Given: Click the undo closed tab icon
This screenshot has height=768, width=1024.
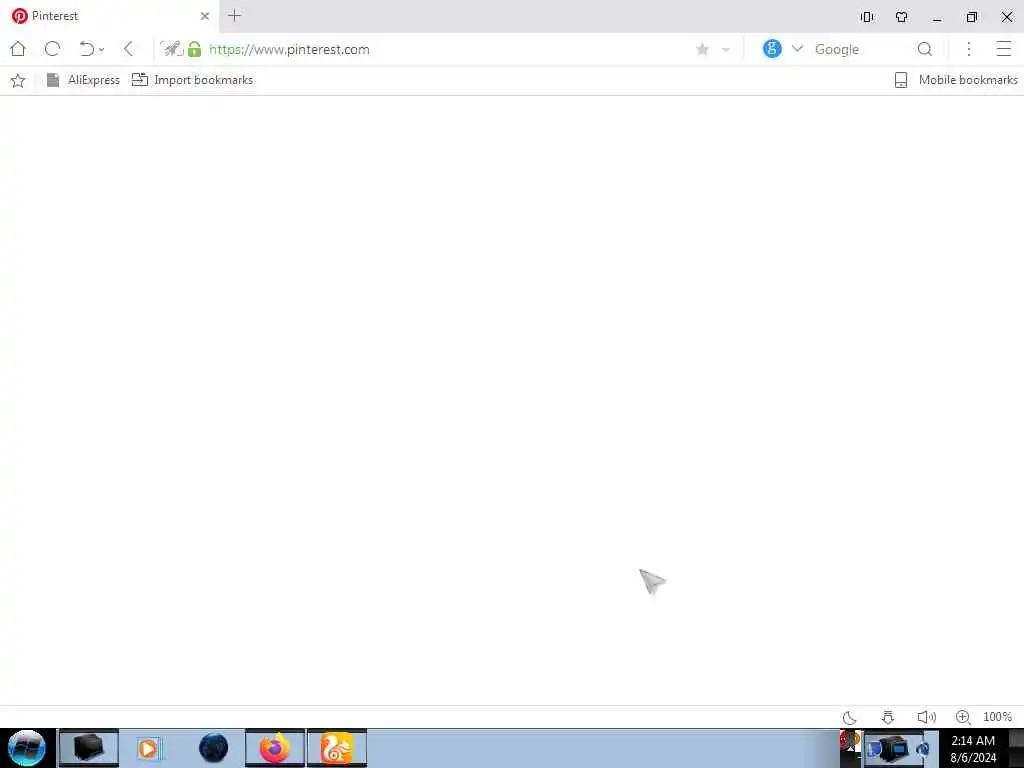Looking at the screenshot, I should pos(86,49).
